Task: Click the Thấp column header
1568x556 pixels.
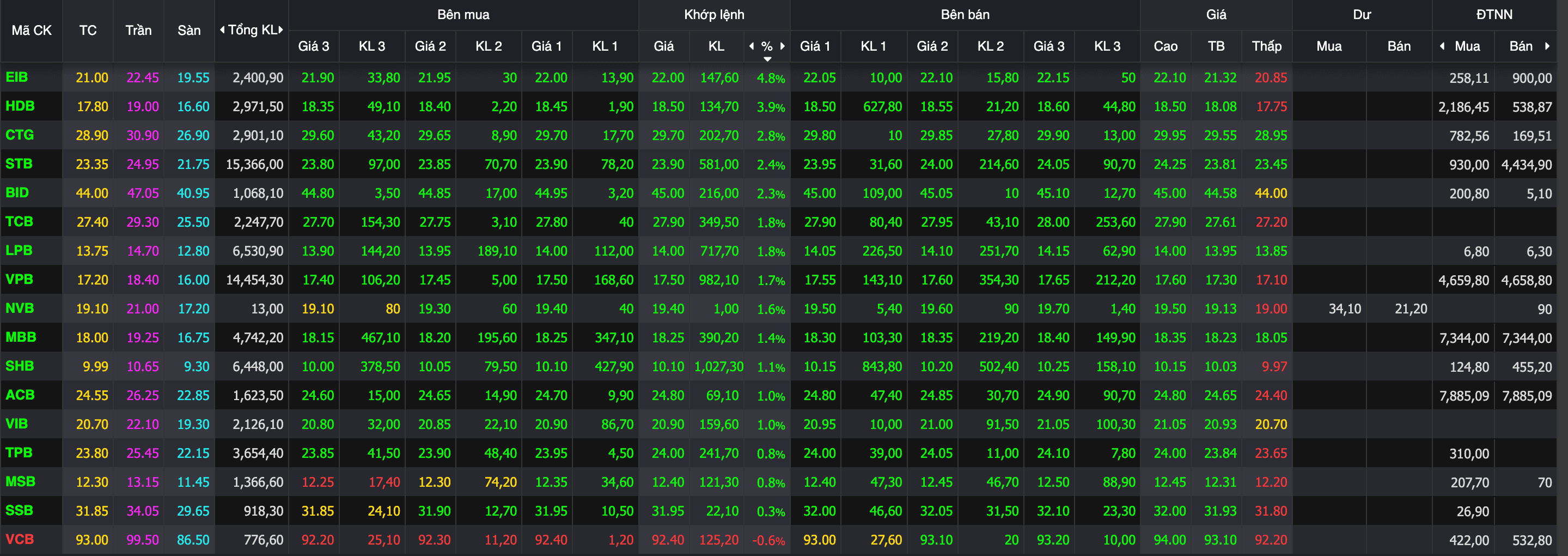Action: tap(1266, 46)
